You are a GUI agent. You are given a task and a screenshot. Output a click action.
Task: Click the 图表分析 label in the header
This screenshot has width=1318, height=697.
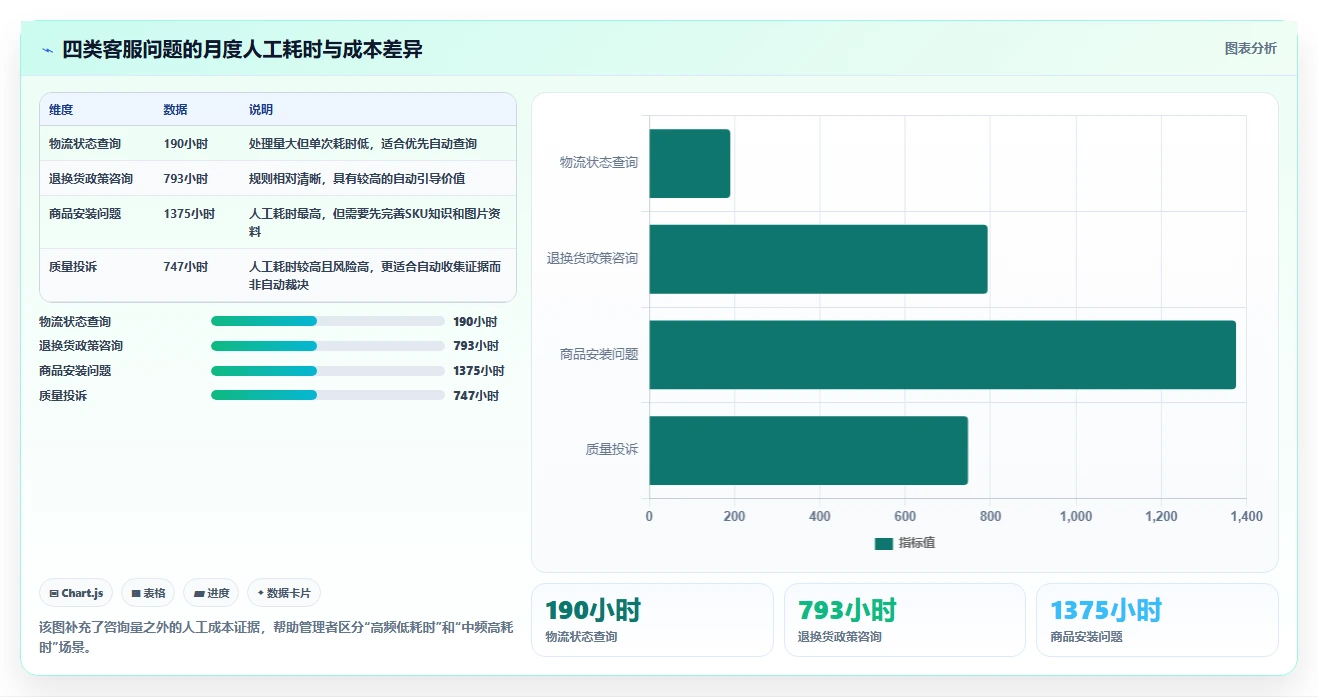(1251, 48)
